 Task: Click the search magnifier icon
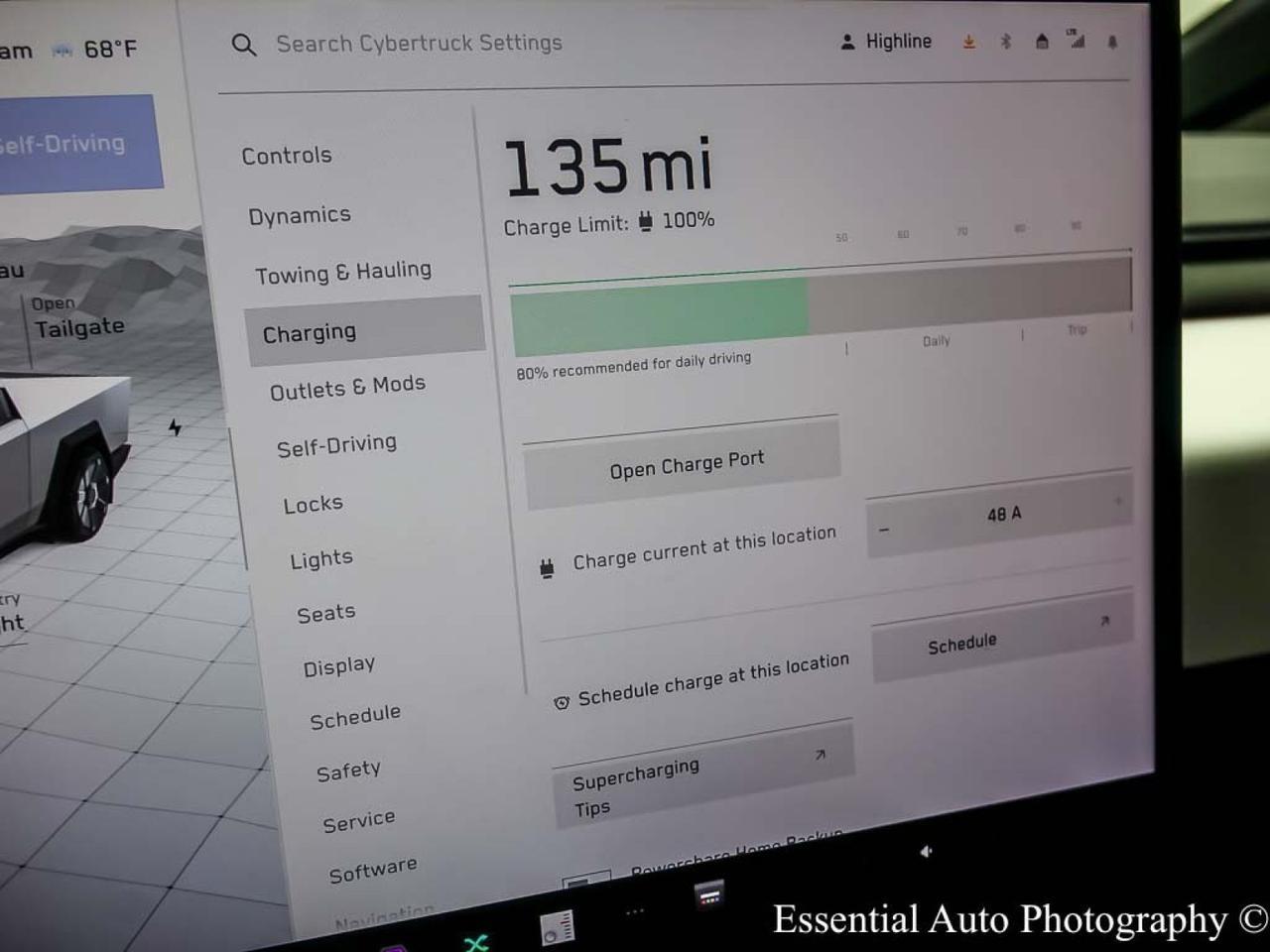243,45
